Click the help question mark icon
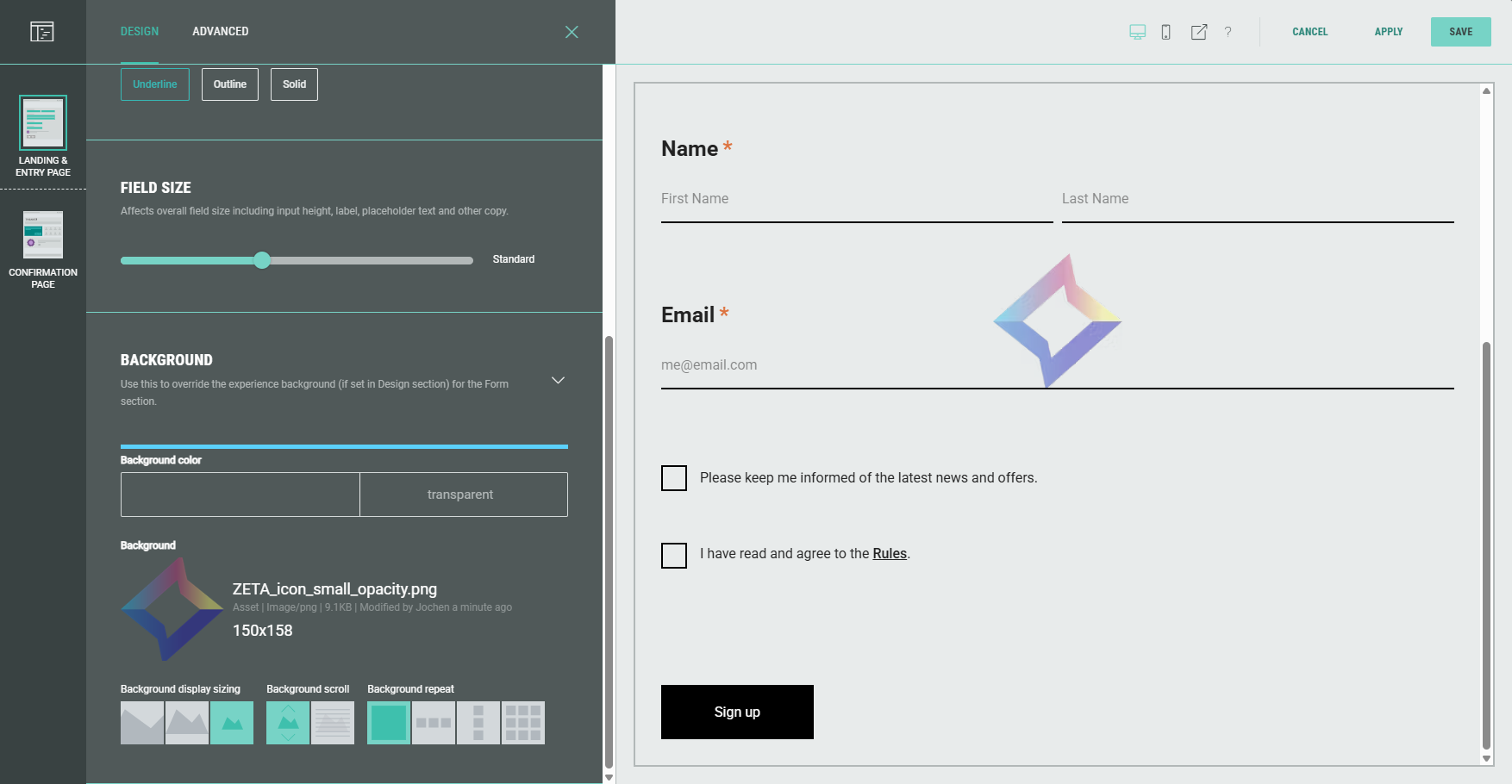Image resolution: width=1512 pixels, height=784 pixels. pos(1228,32)
